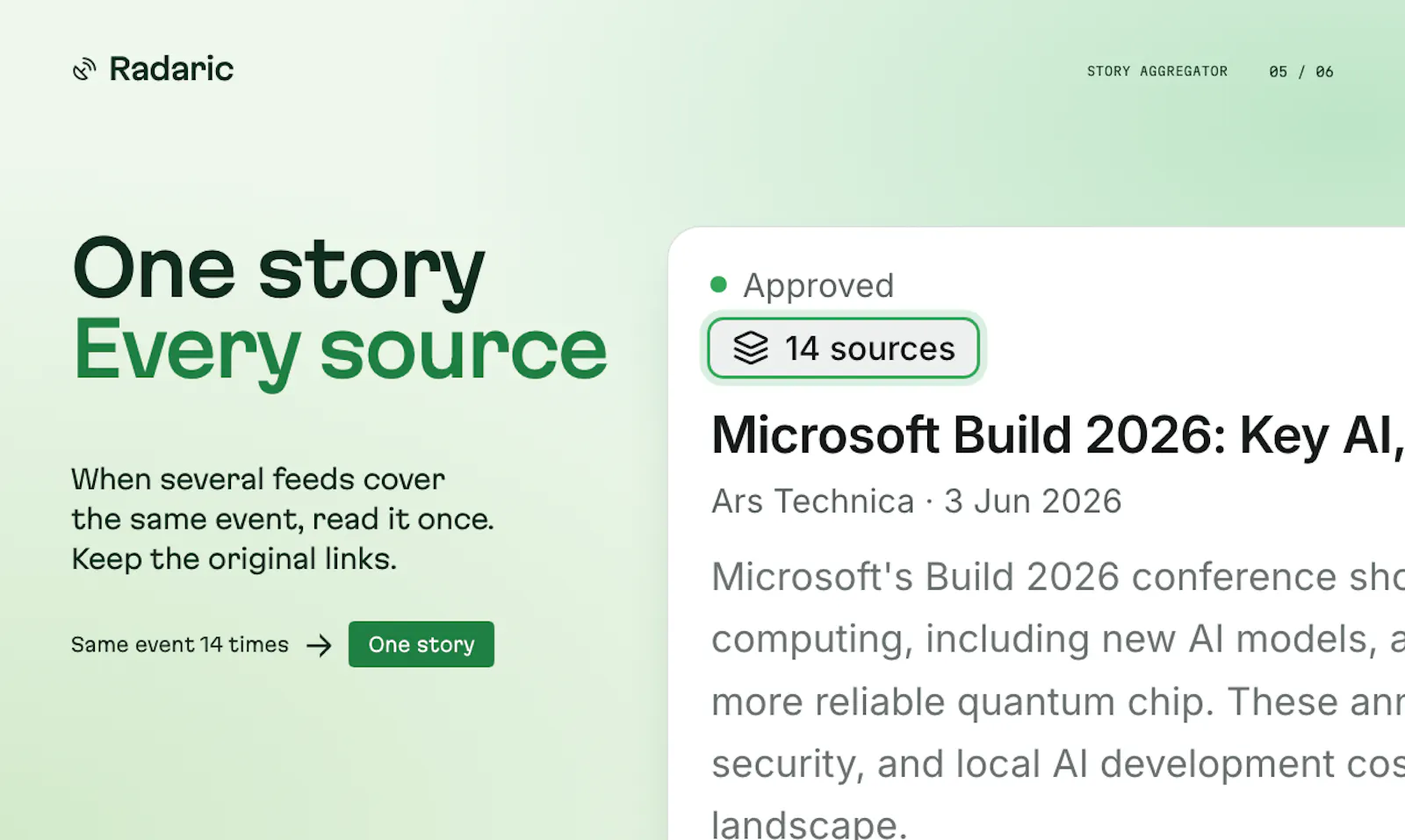Viewport: 1405px width, 840px height.
Task: Click the green Approved status dot
Action: (x=718, y=284)
